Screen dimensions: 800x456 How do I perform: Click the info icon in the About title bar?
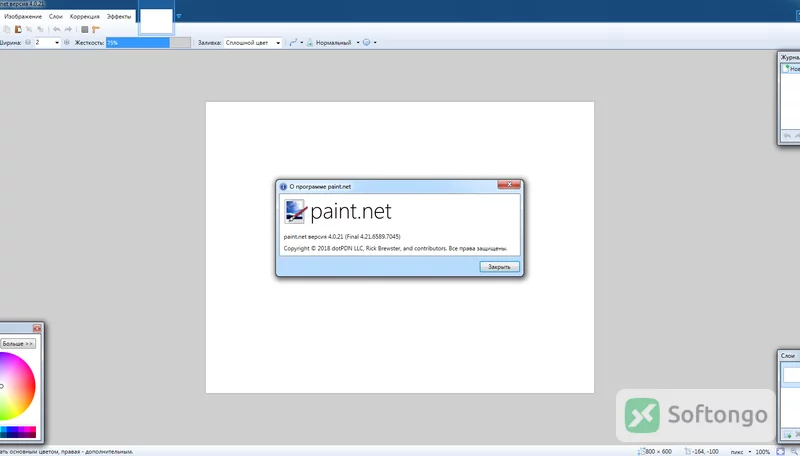(x=283, y=187)
